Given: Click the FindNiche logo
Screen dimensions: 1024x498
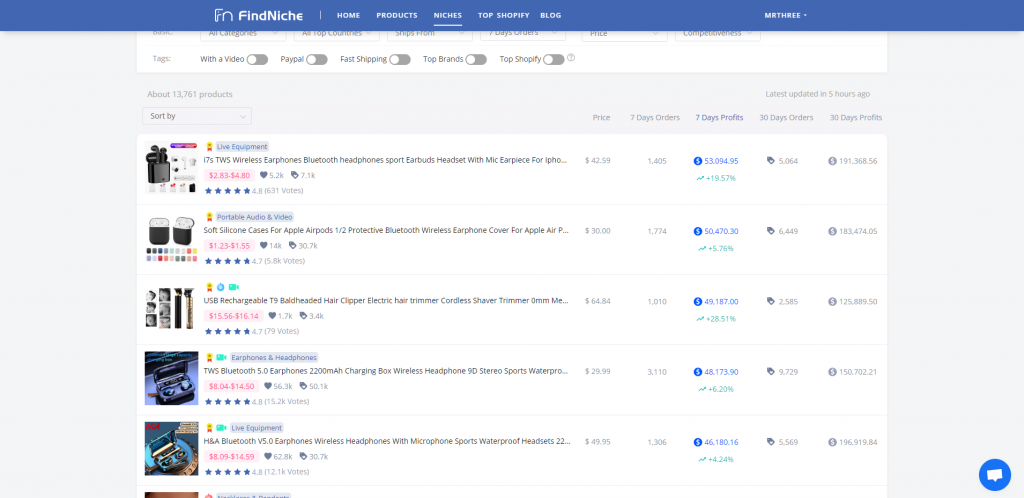Looking at the screenshot, I should [x=259, y=15].
